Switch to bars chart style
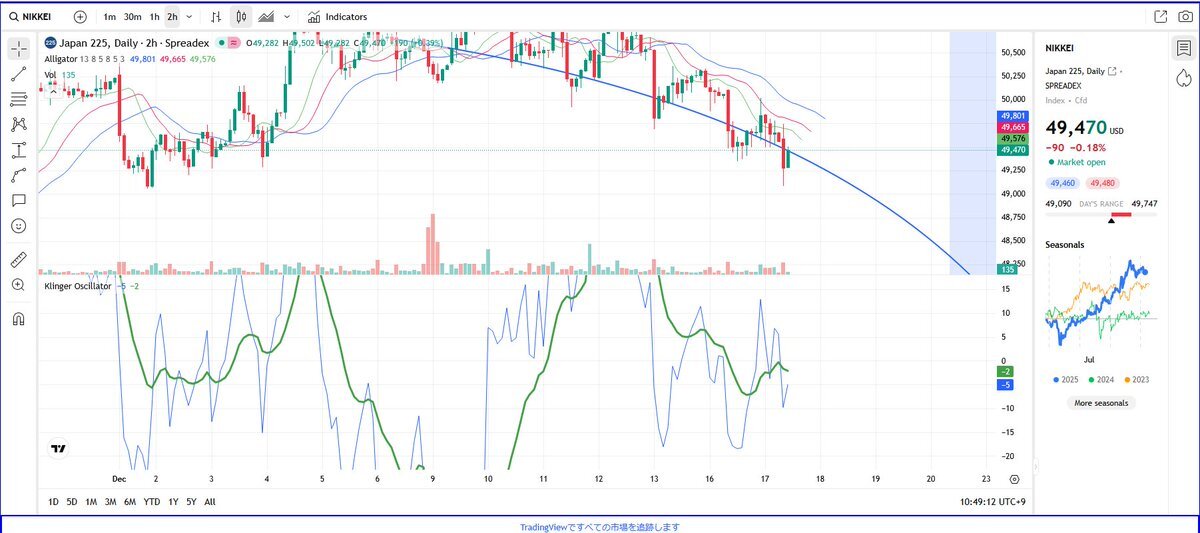 [216, 17]
